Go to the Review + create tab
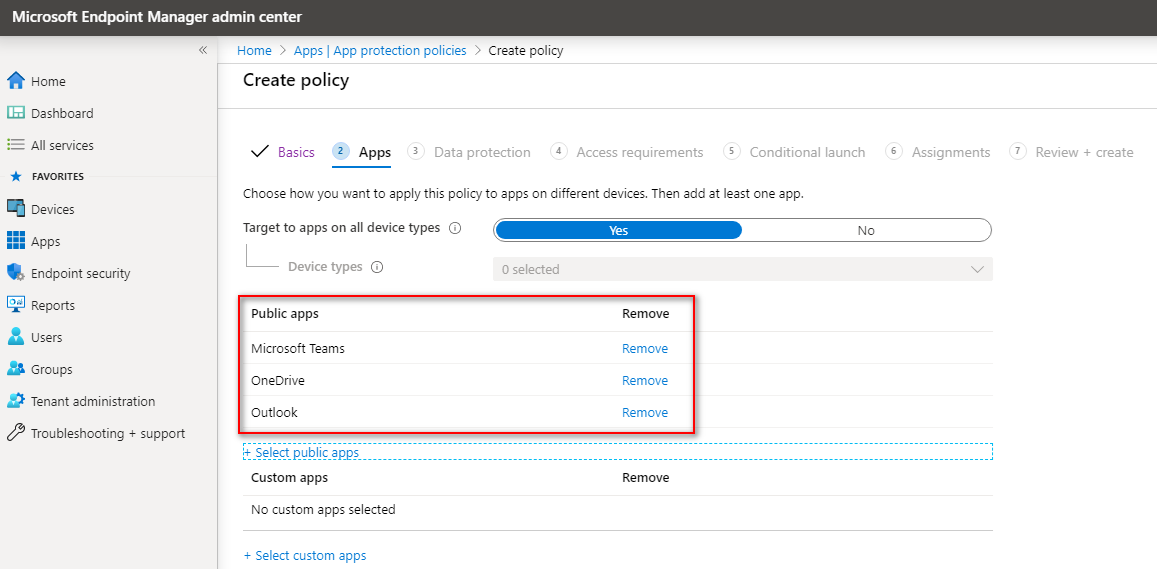Image resolution: width=1157 pixels, height=569 pixels. 1084,152
